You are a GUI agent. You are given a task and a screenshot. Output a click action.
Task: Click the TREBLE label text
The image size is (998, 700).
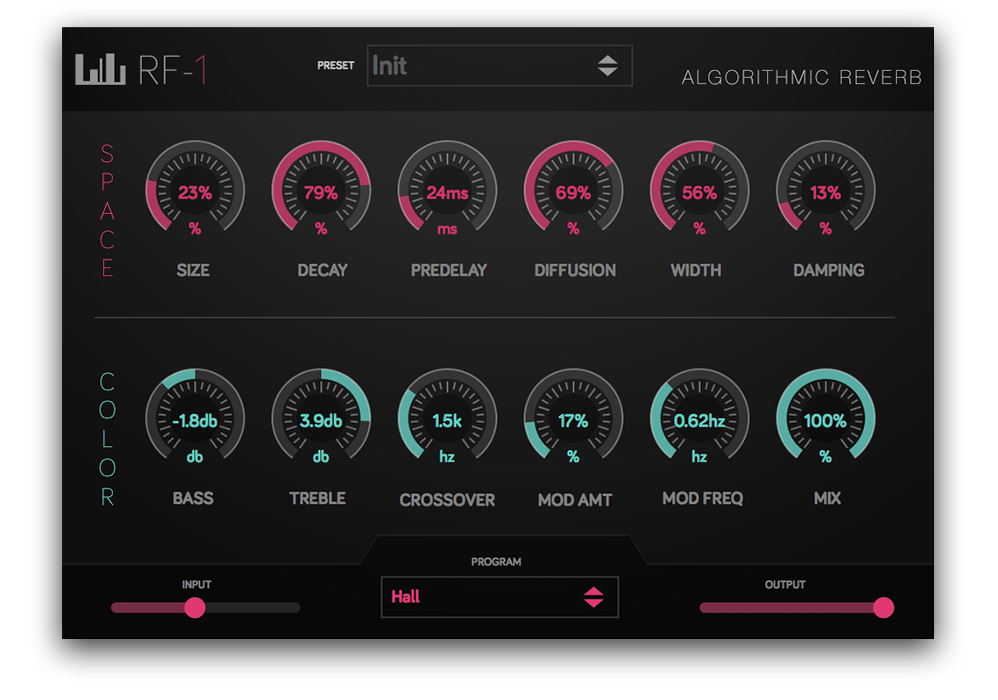click(x=318, y=498)
